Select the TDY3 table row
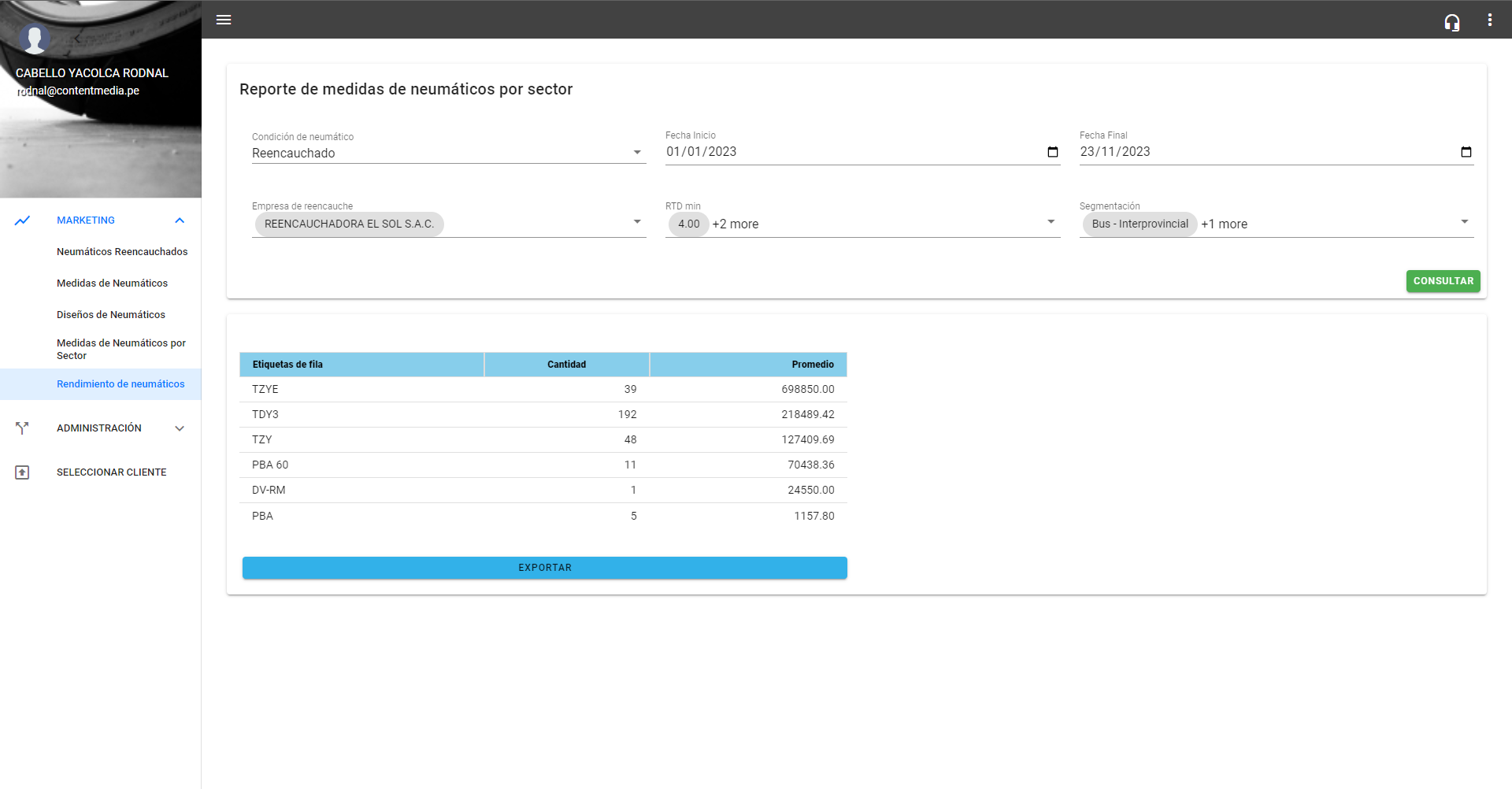 pyautogui.click(x=543, y=415)
